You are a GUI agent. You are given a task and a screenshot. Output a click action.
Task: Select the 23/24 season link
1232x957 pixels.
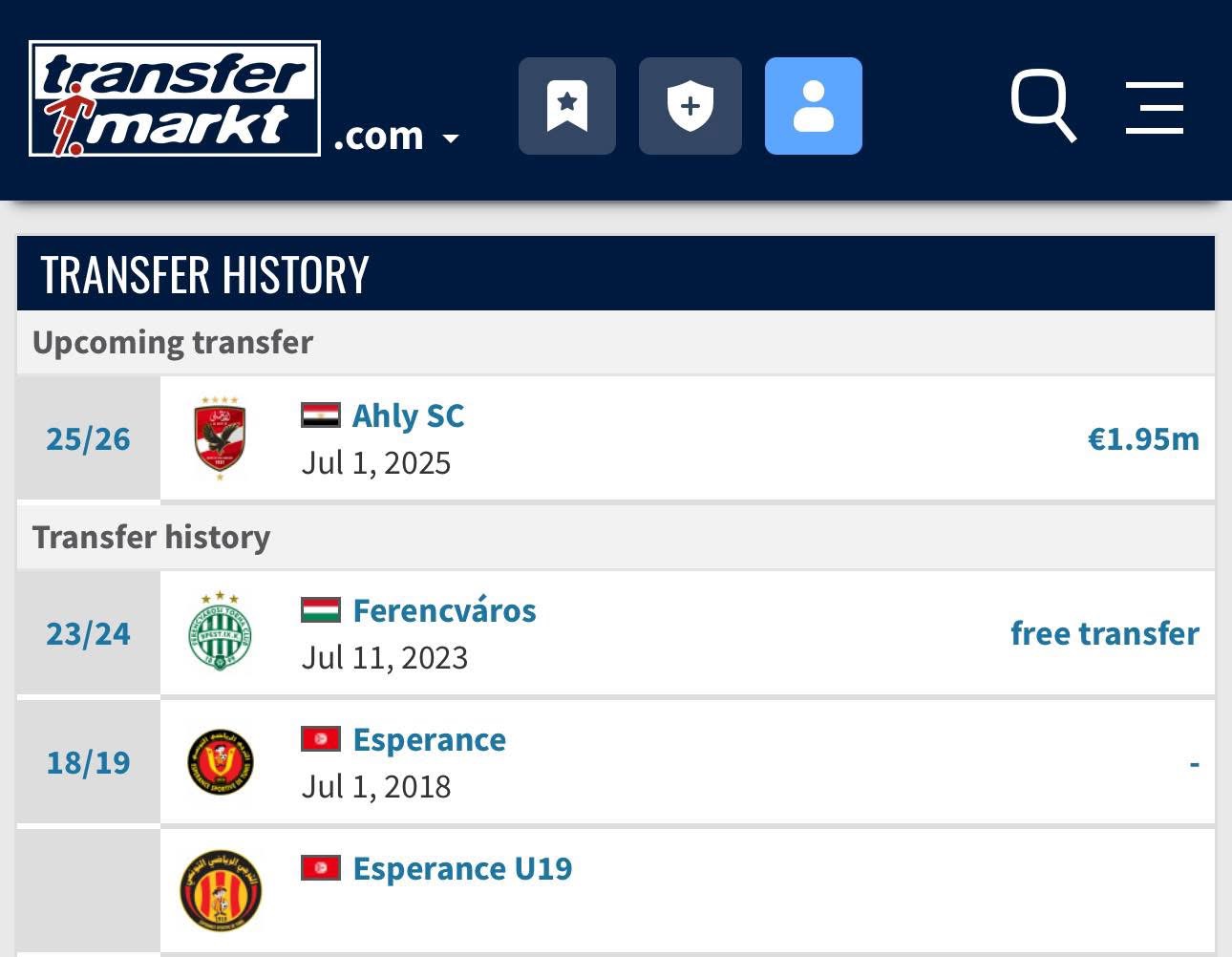point(88,634)
